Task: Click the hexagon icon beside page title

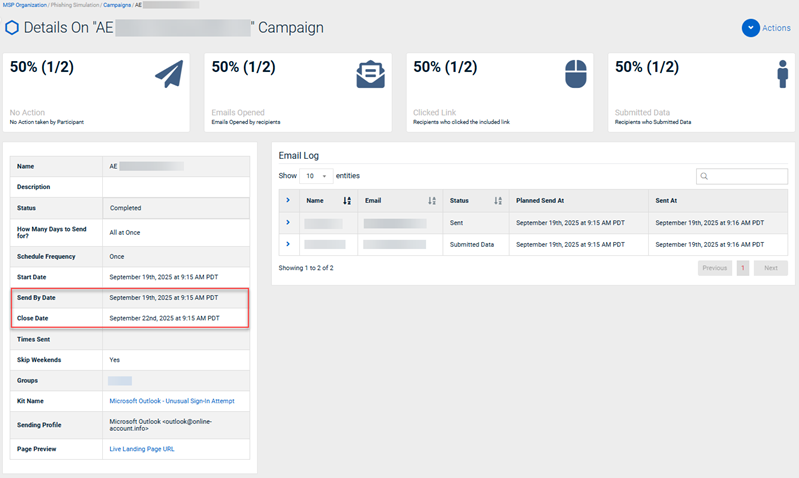Action: pos(11,28)
